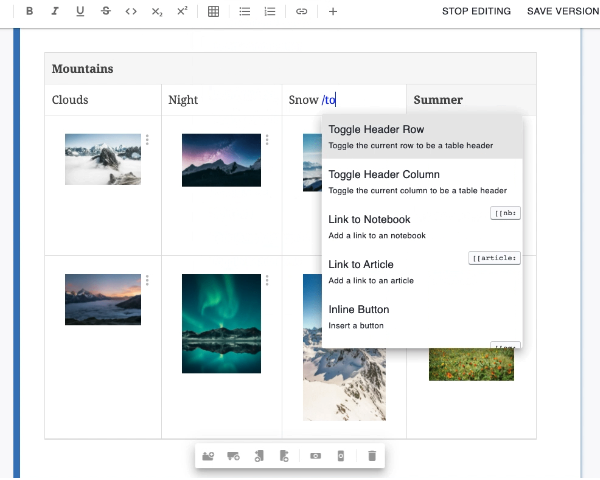Create a bulleted list
600x480 pixels.
pos(245,12)
